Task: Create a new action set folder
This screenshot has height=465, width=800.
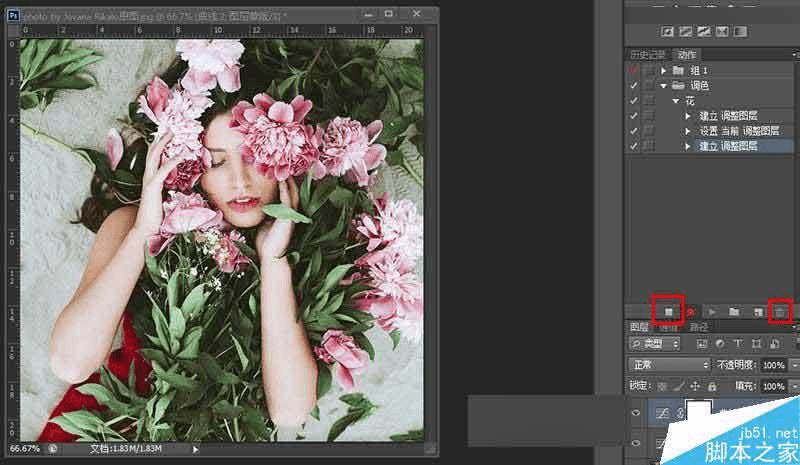Action: tap(734, 312)
